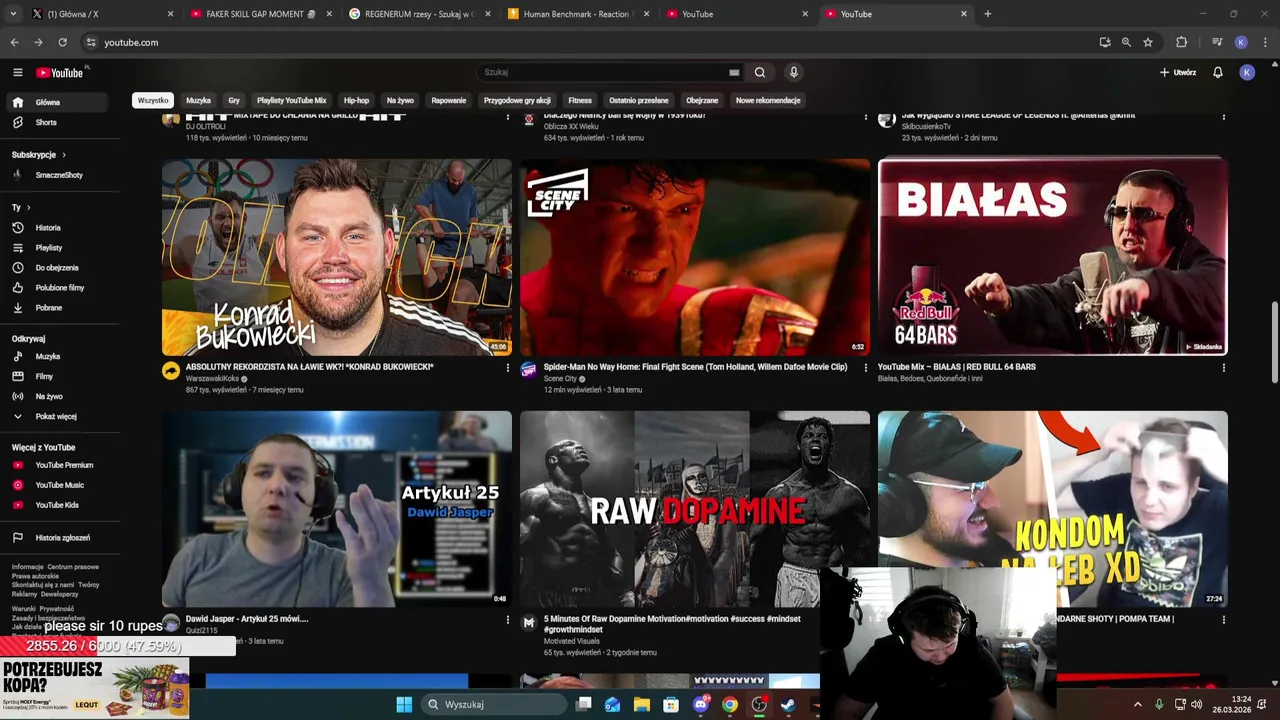
Task: Open options menu for Konrad Bukowiecki video
Action: point(508,368)
